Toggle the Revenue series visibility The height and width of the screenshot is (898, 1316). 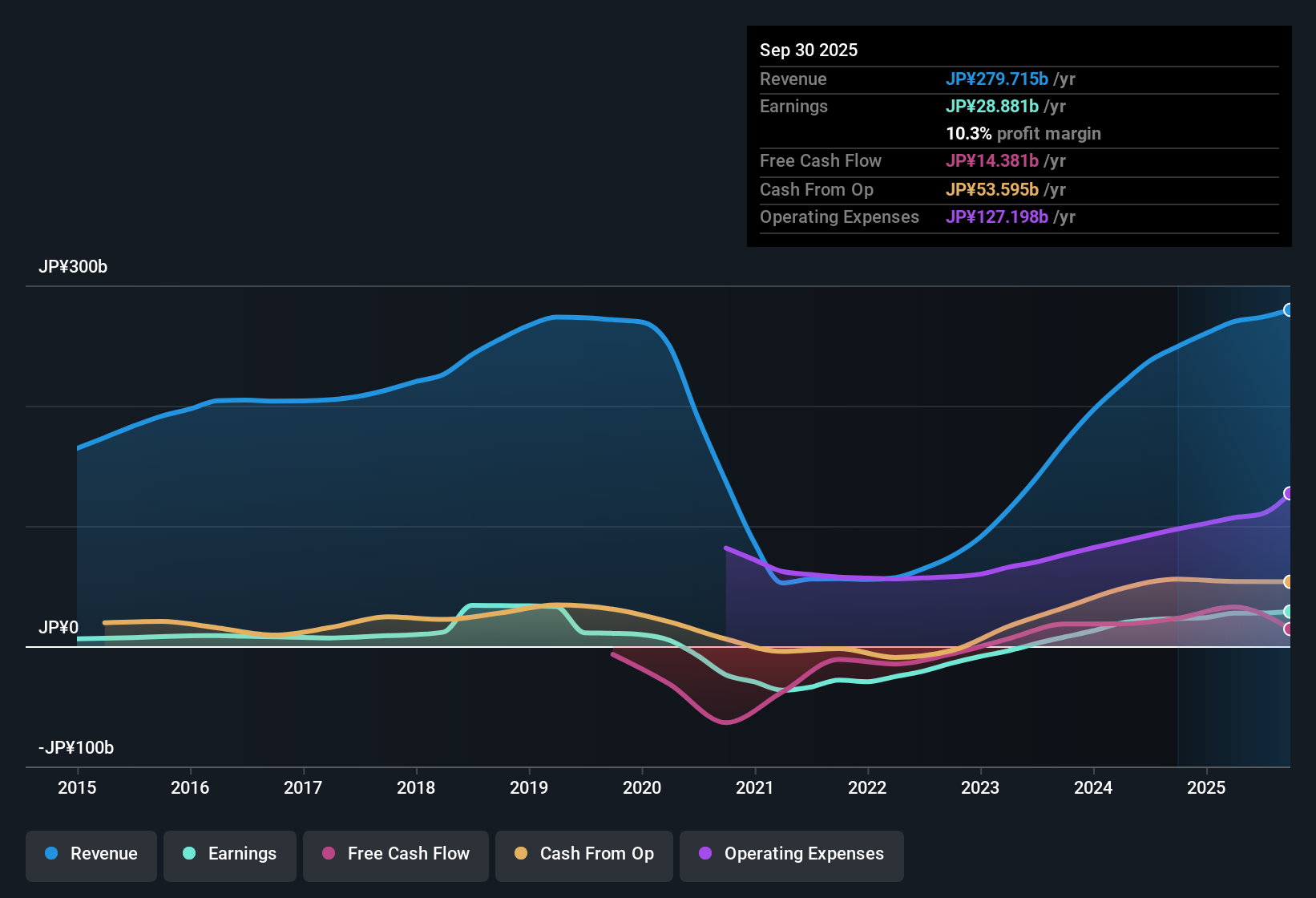pos(91,854)
